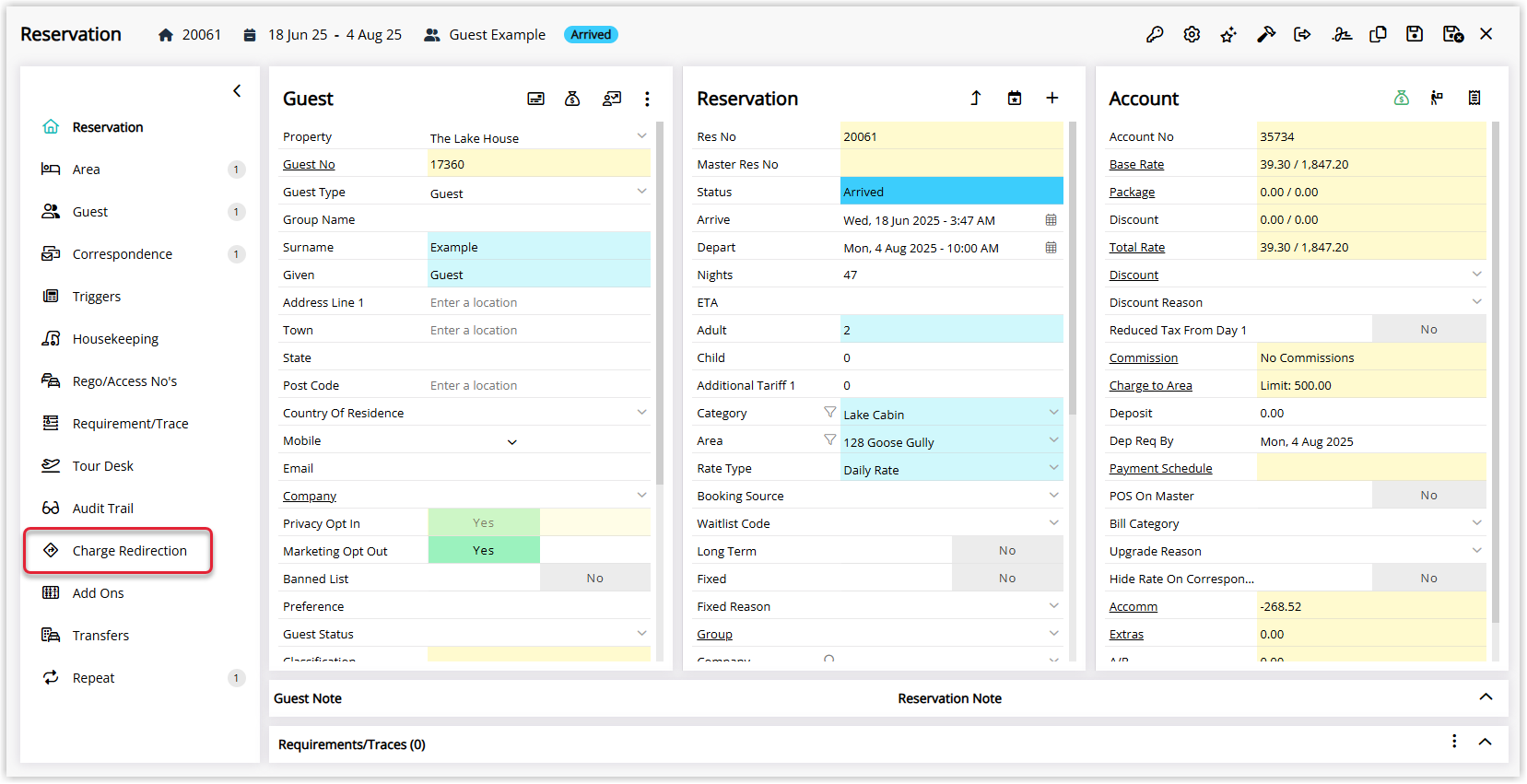Open the Guest panel three-dot menu
Viewport: 1527px width, 784px height.
[x=647, y=99]
